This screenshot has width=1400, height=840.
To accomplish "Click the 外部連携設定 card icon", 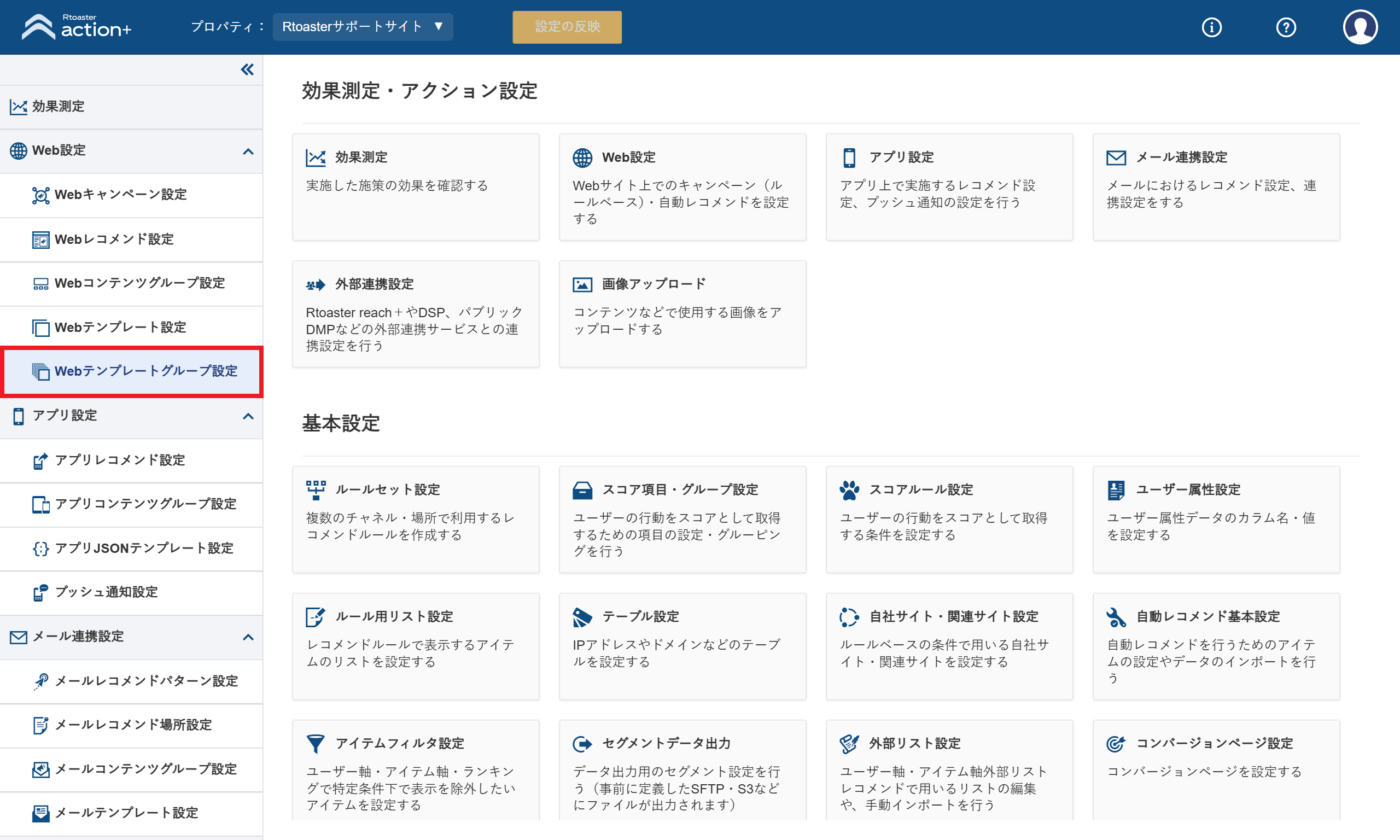I will click(x=315, y=285).
